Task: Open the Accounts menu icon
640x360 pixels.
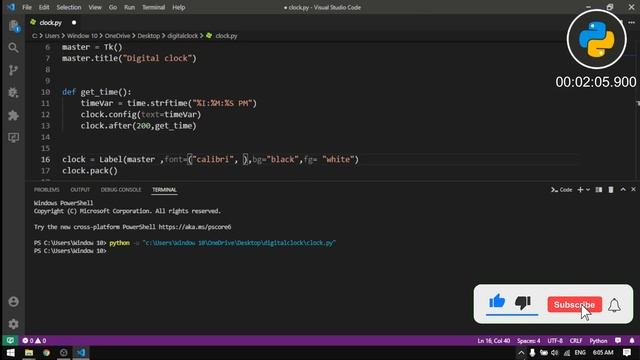Action: (x=13, y=302)
